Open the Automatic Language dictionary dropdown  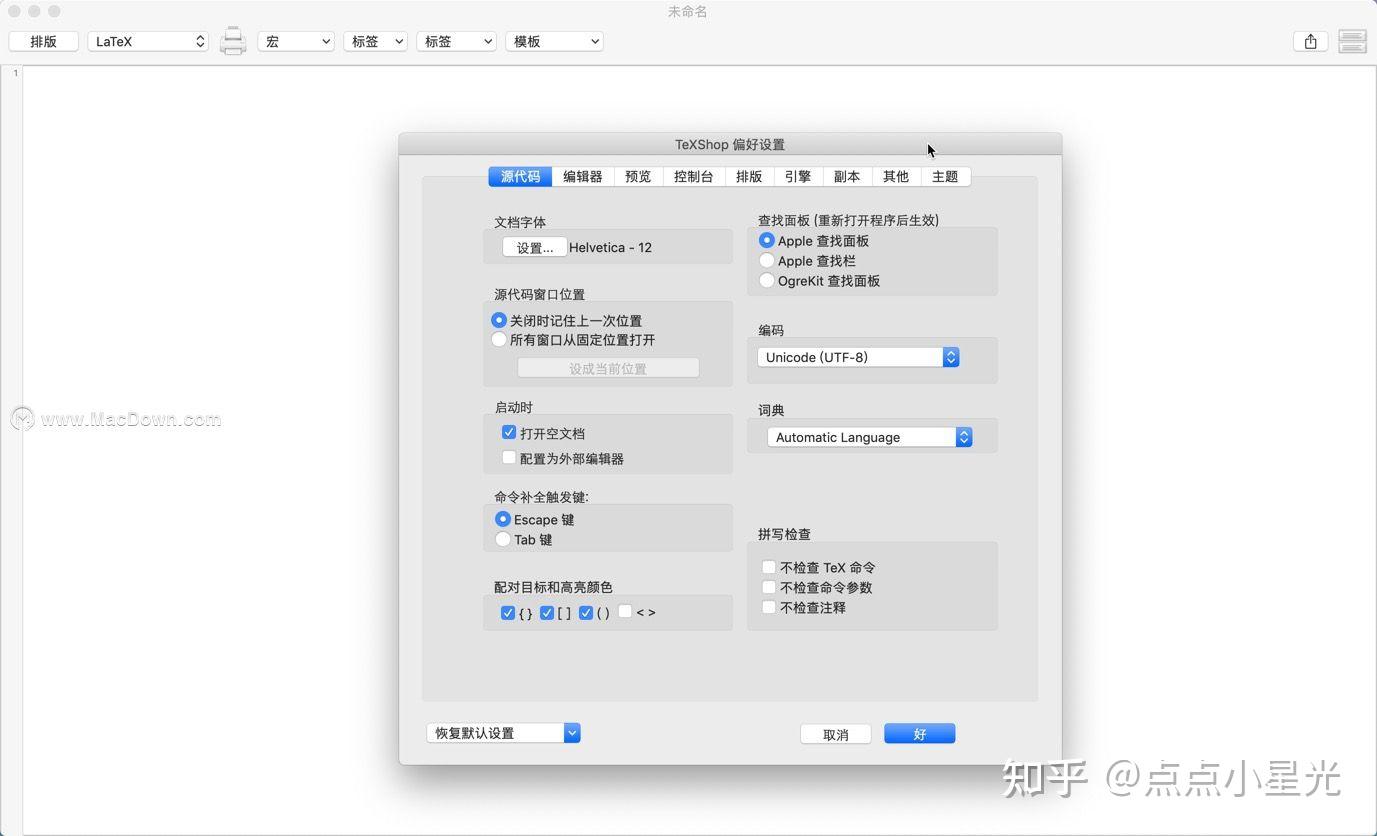870,437
